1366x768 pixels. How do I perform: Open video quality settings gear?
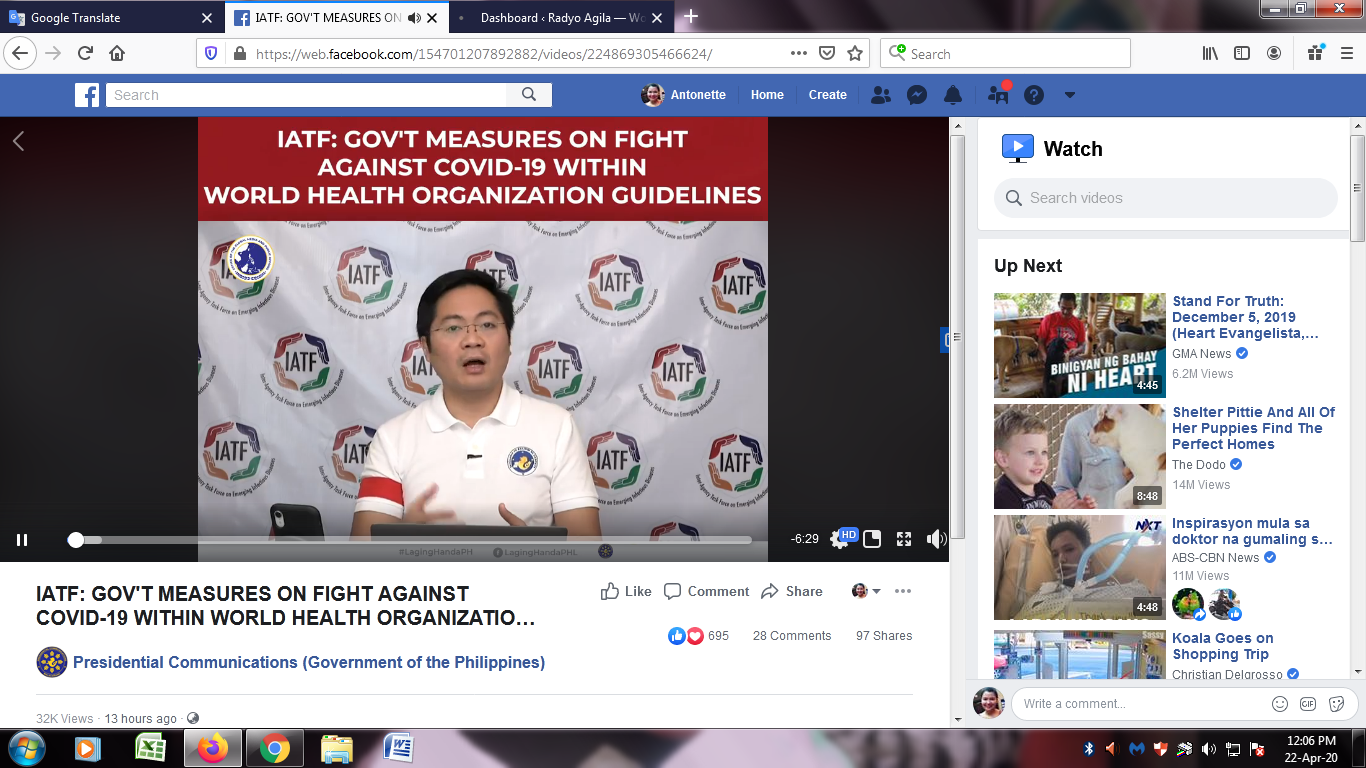click(839, 540)
